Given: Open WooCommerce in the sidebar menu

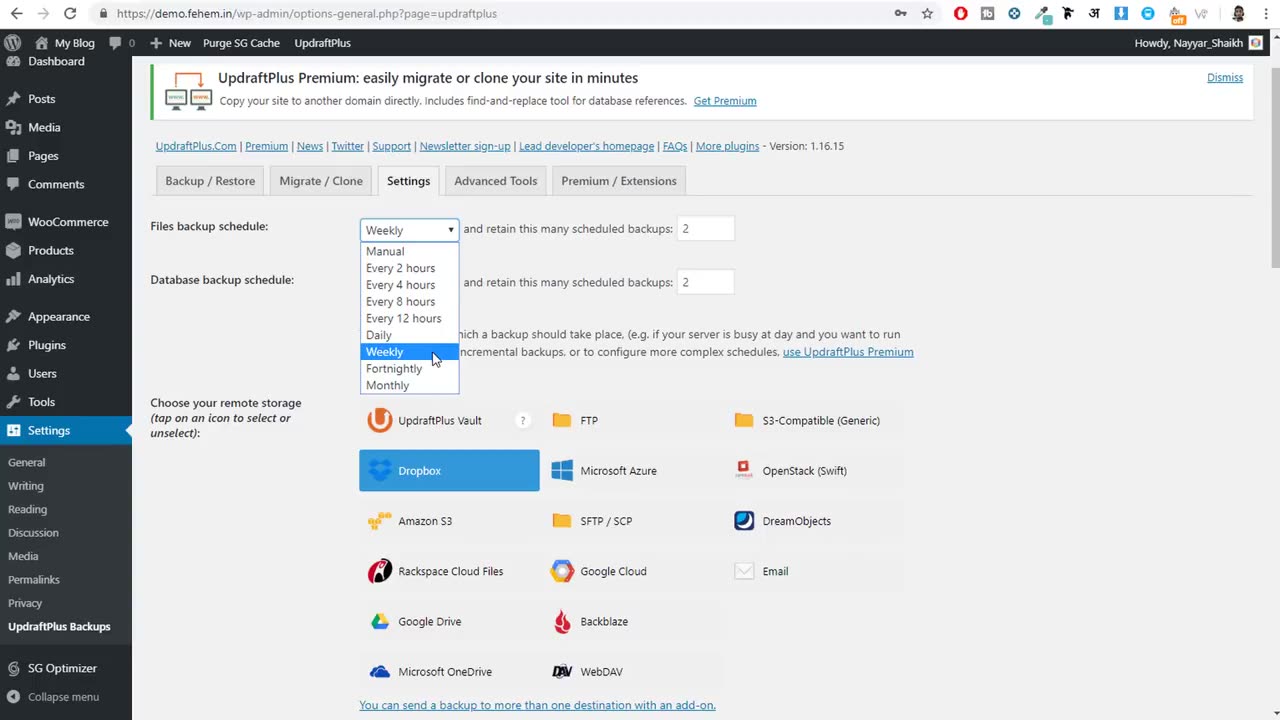Looking at the screenshot, I should coord(66,222).
